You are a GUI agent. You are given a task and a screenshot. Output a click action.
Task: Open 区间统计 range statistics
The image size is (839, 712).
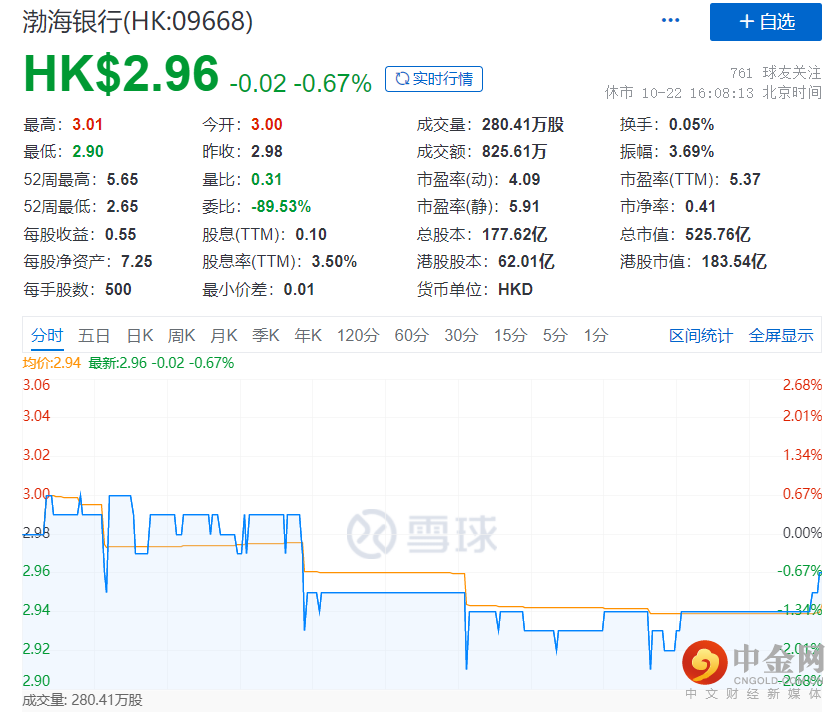click(x=701, y=336)
